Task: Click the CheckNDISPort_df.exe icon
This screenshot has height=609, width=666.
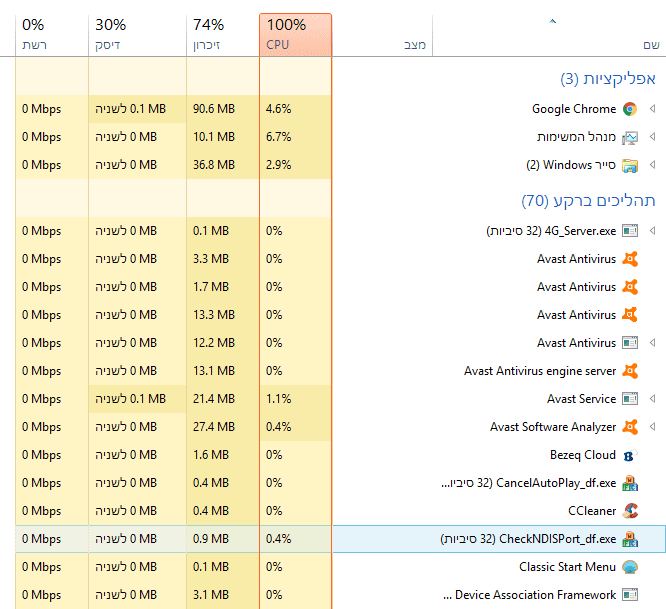Action: coord(629,539)
